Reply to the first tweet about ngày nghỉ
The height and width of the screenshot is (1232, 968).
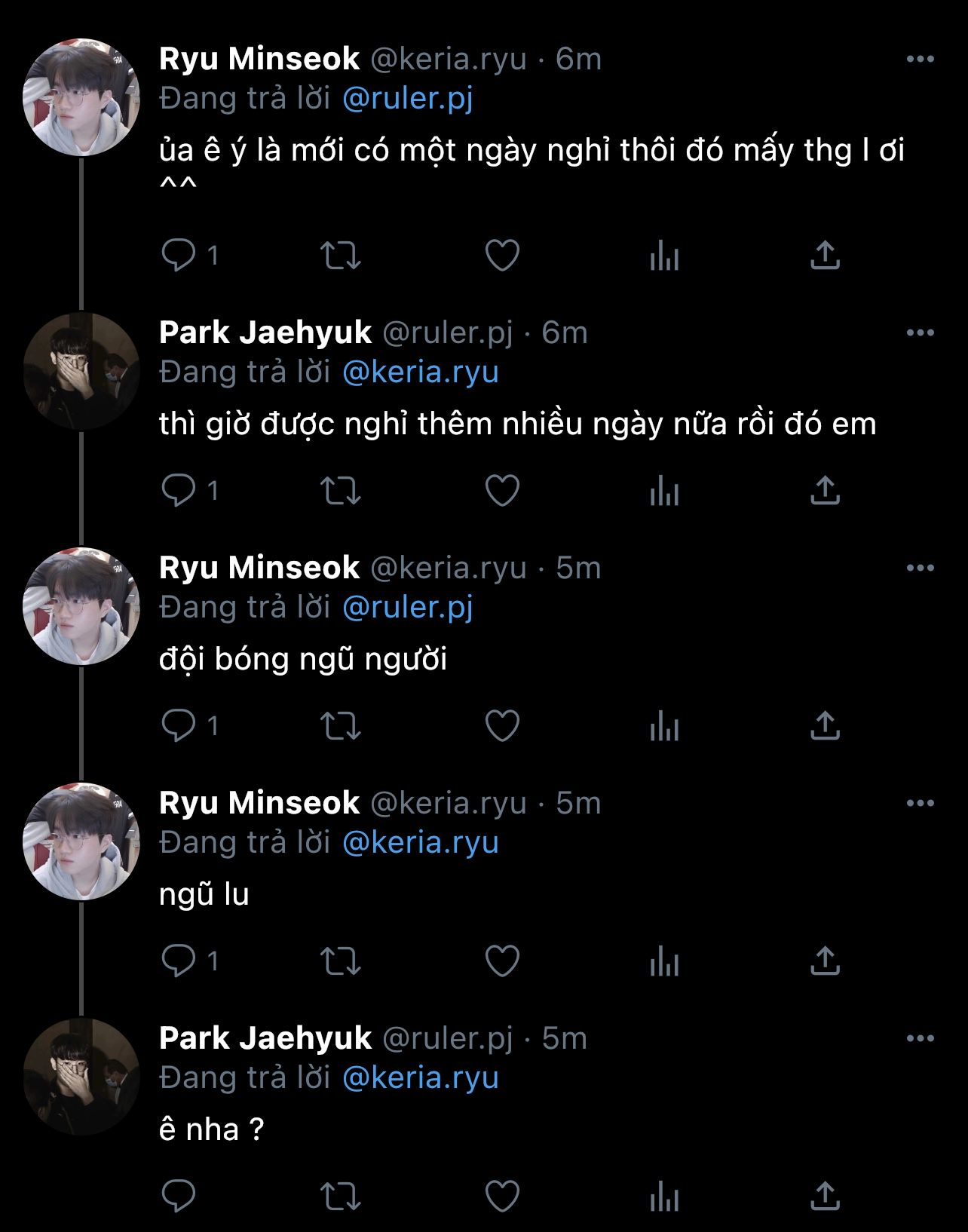[179, 255]
